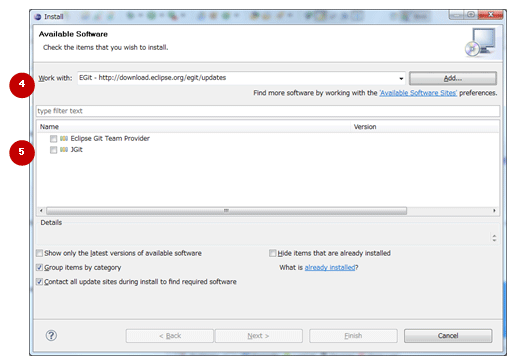Click the JGit category icon
510x360 pixels.
click(x=64, y=150)
